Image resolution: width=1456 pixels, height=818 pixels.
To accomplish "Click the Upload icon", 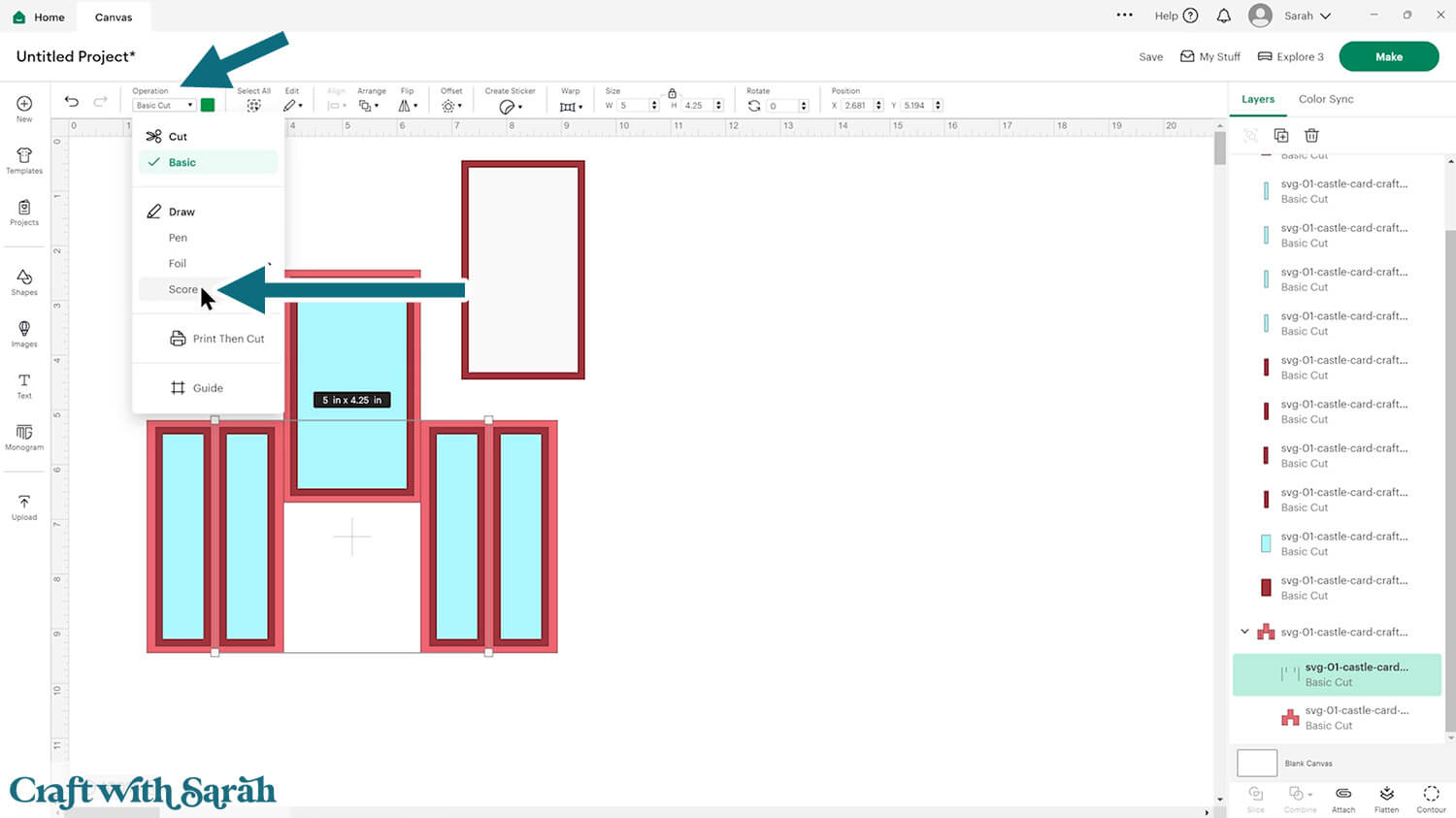I will point(24,507).
